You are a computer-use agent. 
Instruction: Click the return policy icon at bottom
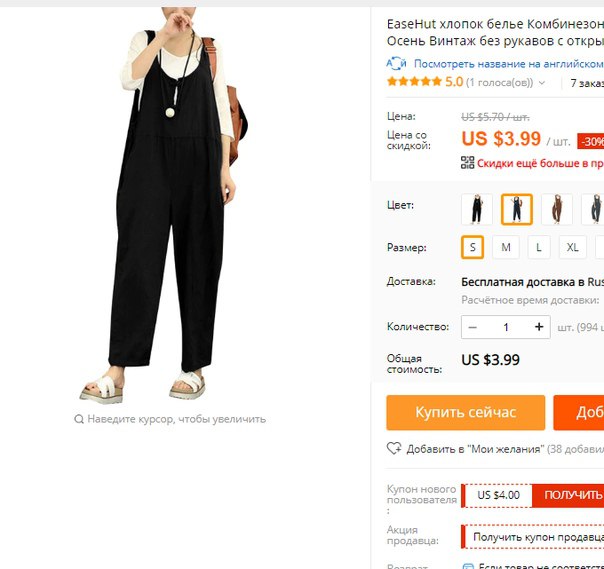(468, 566)
